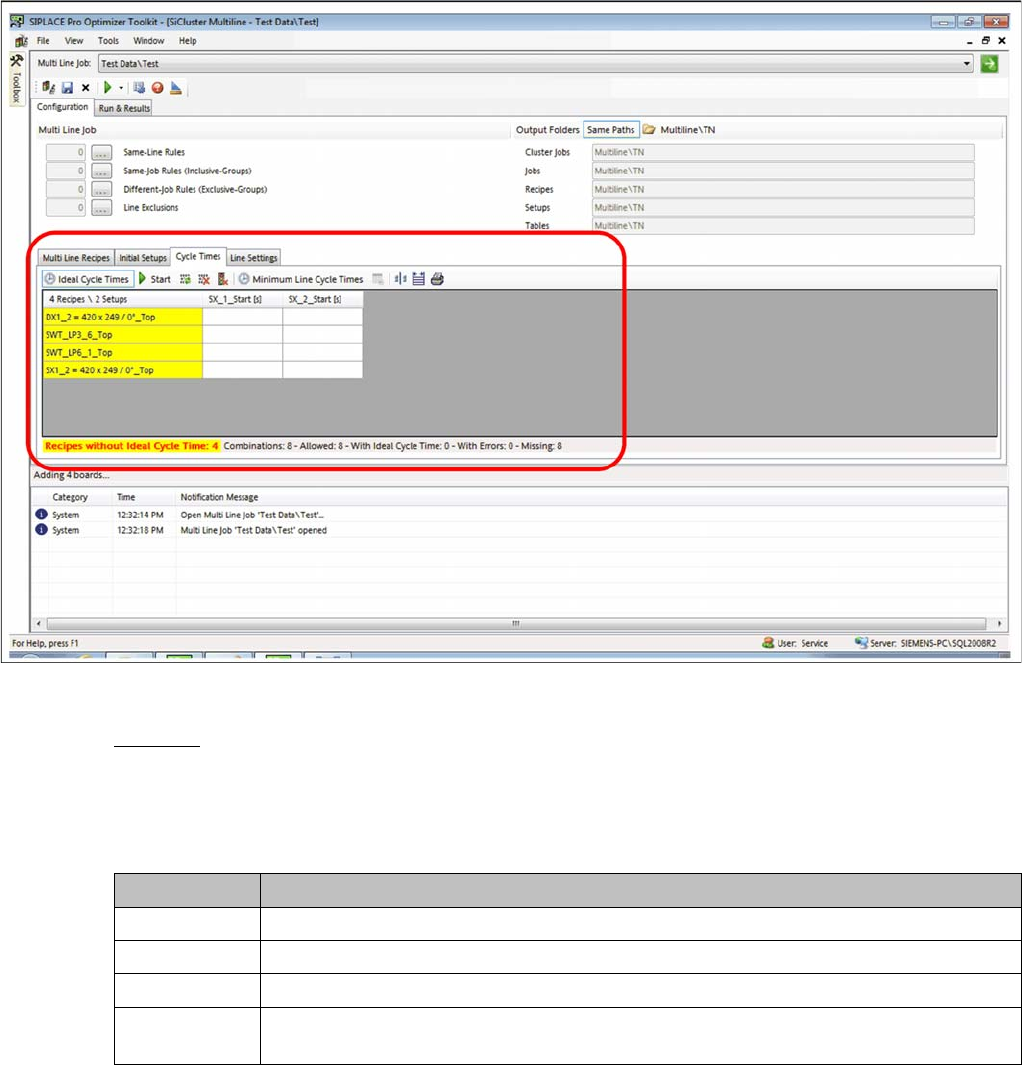Image resolution: width=1022 pixels, height=1065 pixels.
Task: Open the Line Settings tab
Action: pos(253,258)
